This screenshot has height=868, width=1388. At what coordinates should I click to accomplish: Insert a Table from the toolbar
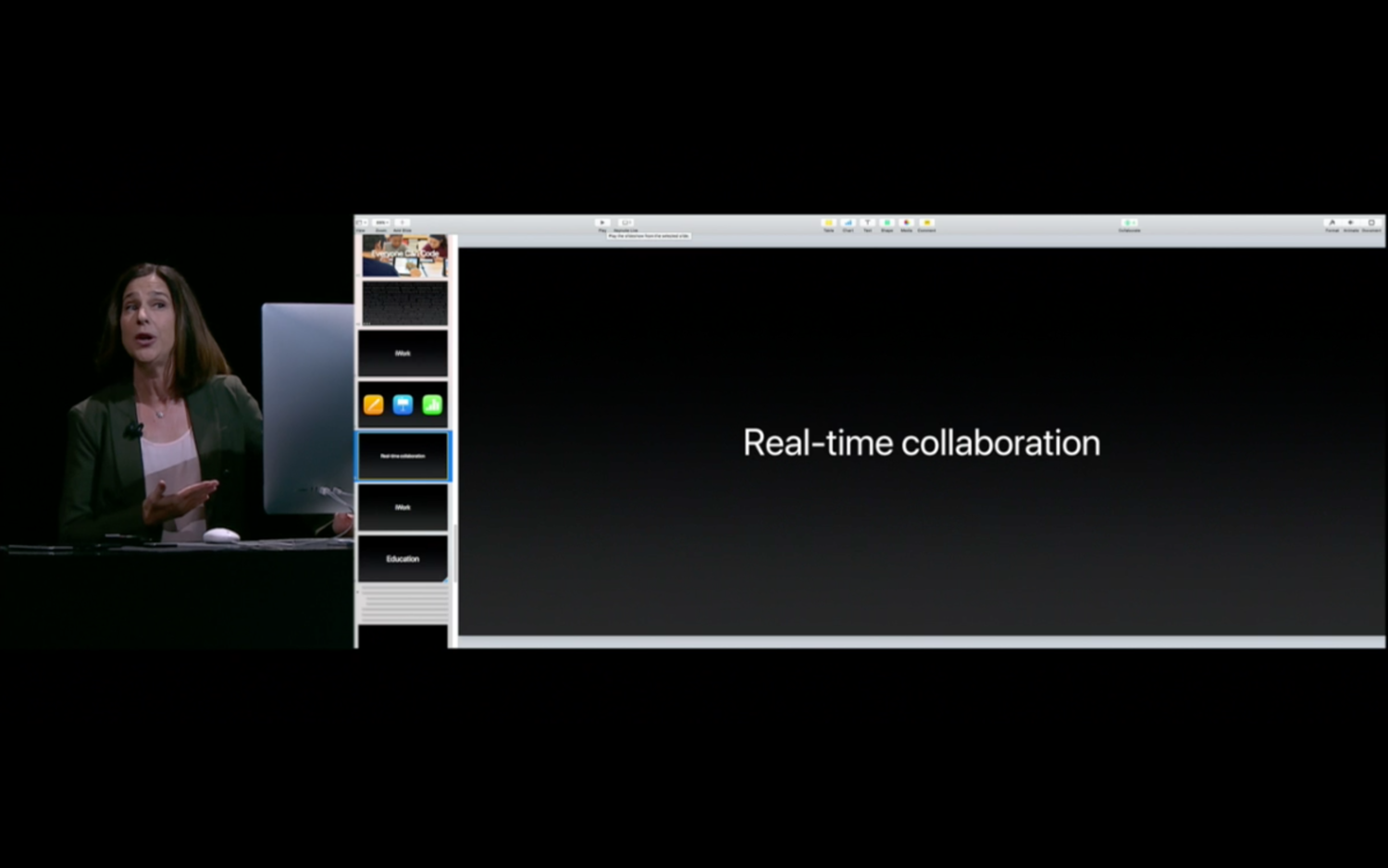[829, 223]
